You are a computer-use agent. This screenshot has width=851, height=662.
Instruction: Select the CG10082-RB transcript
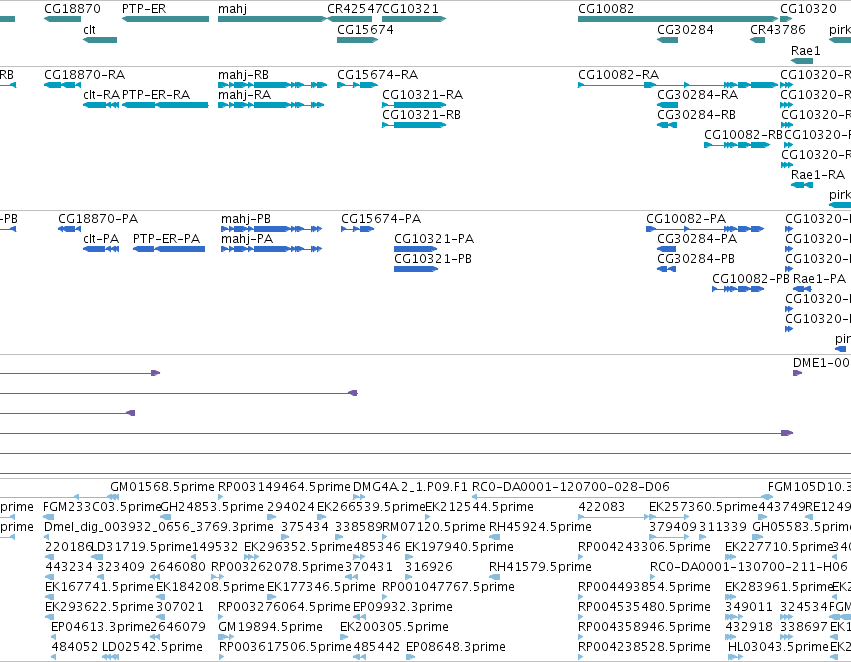[x=737, y=145]
